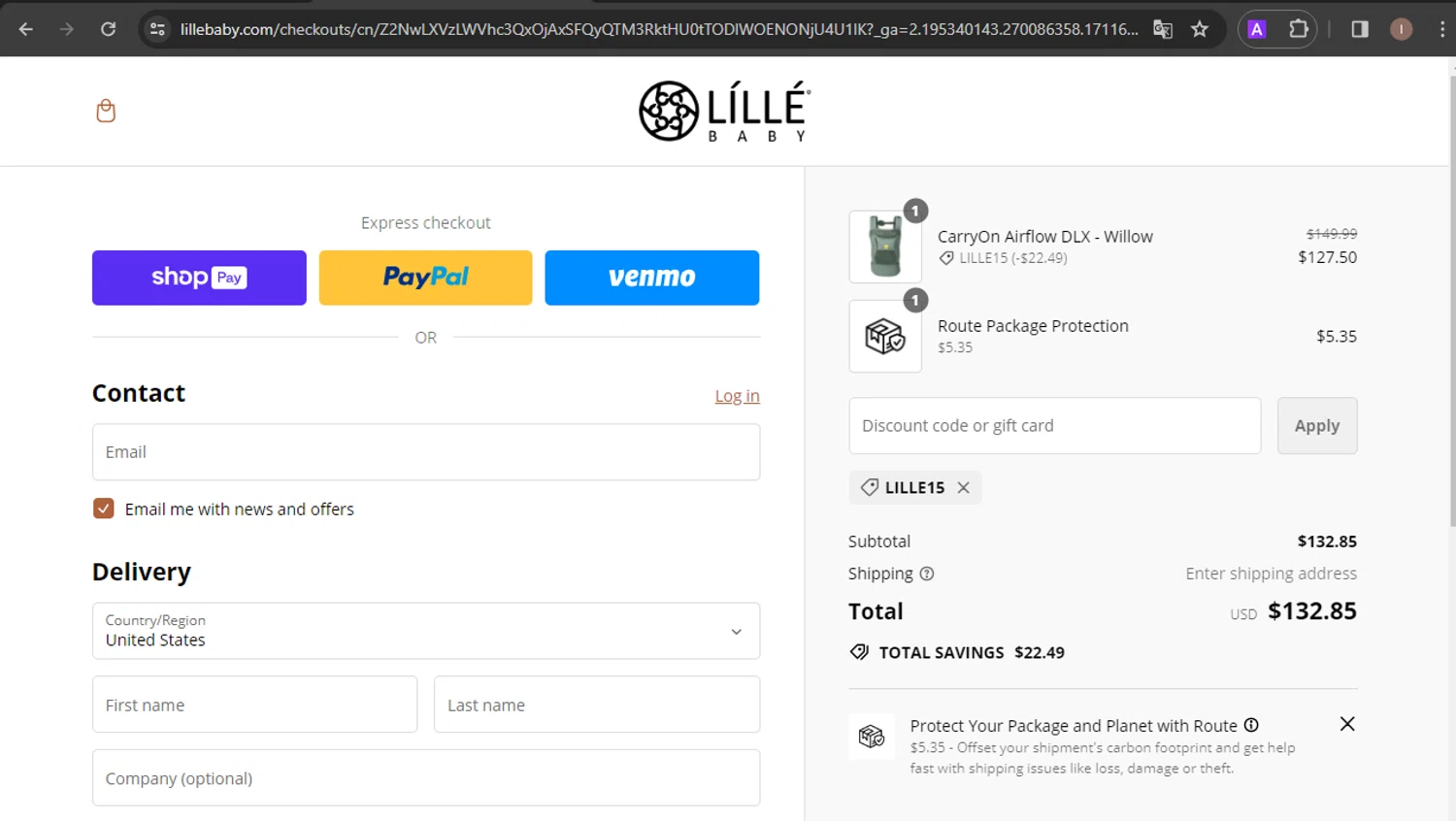Expand the Country/Region dropdown
Viewport: 1456px width, 821px height.
(x=426, y=631)
